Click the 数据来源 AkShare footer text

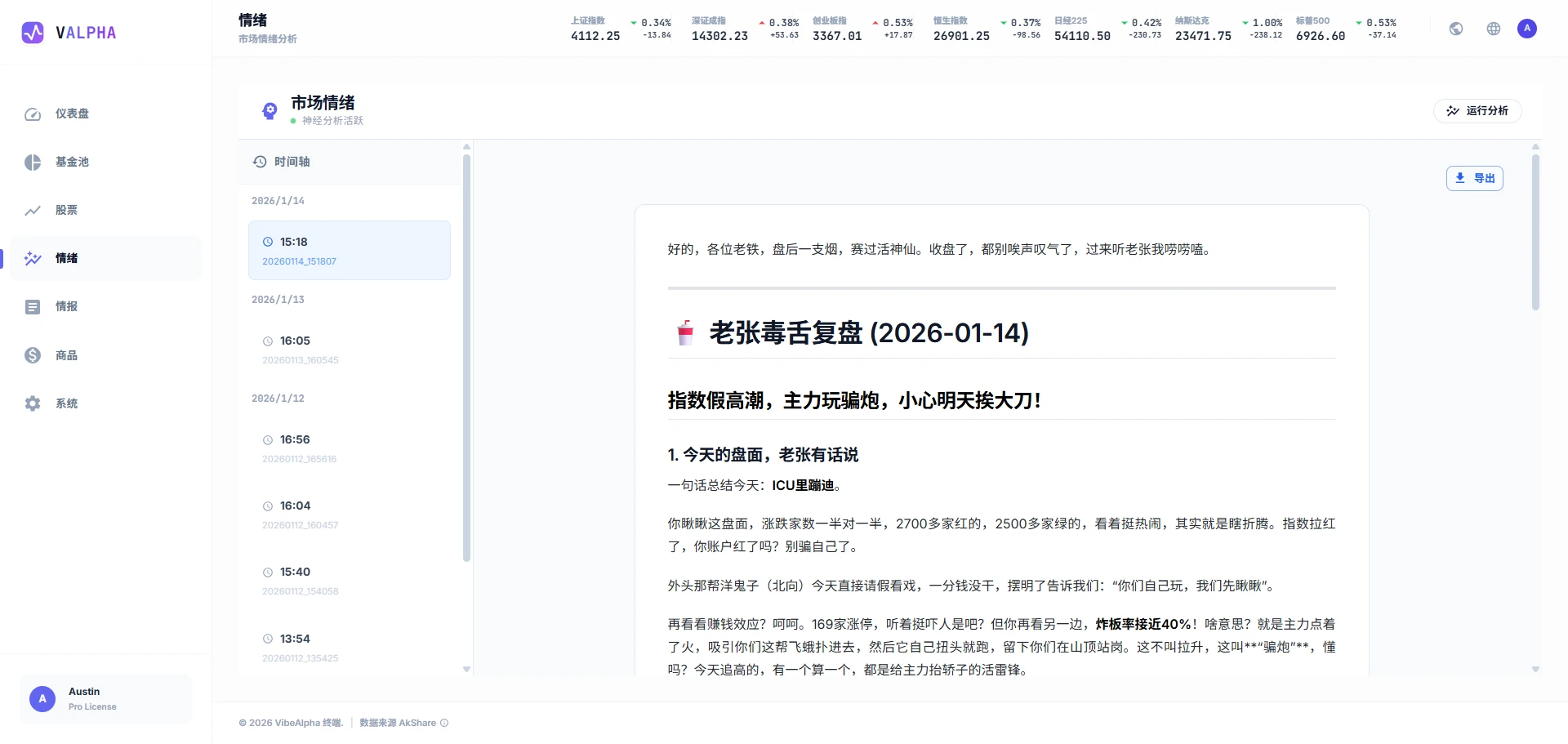[398, 723]
